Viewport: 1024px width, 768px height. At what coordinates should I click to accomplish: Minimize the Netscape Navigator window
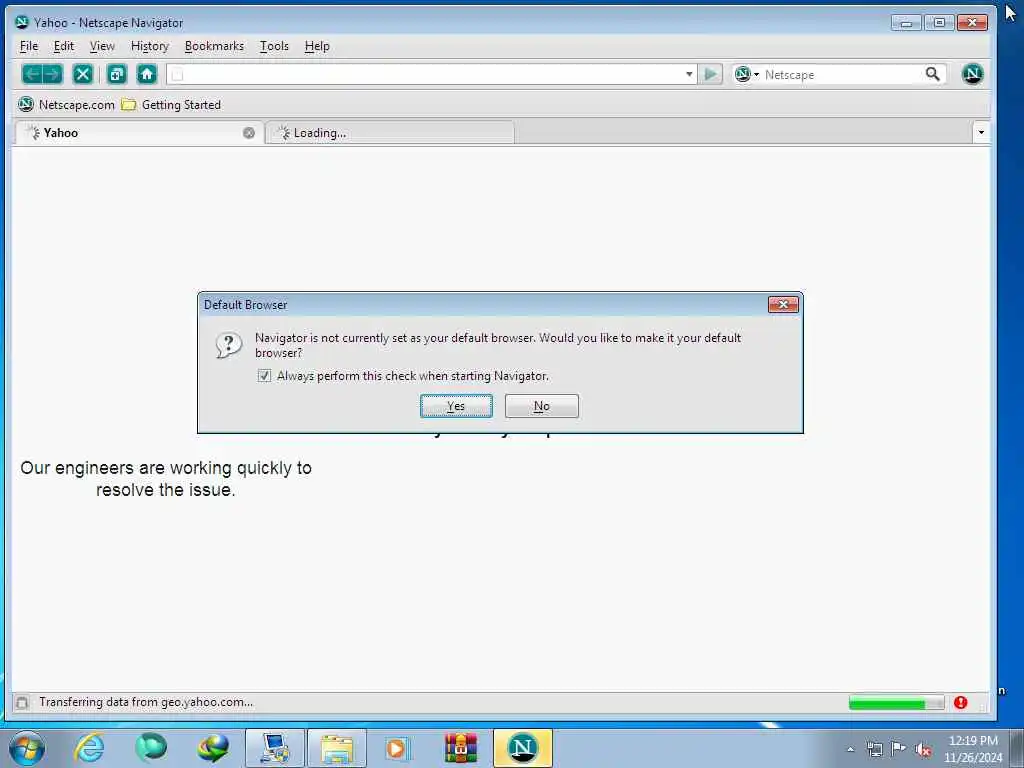(x=906, y=23)
